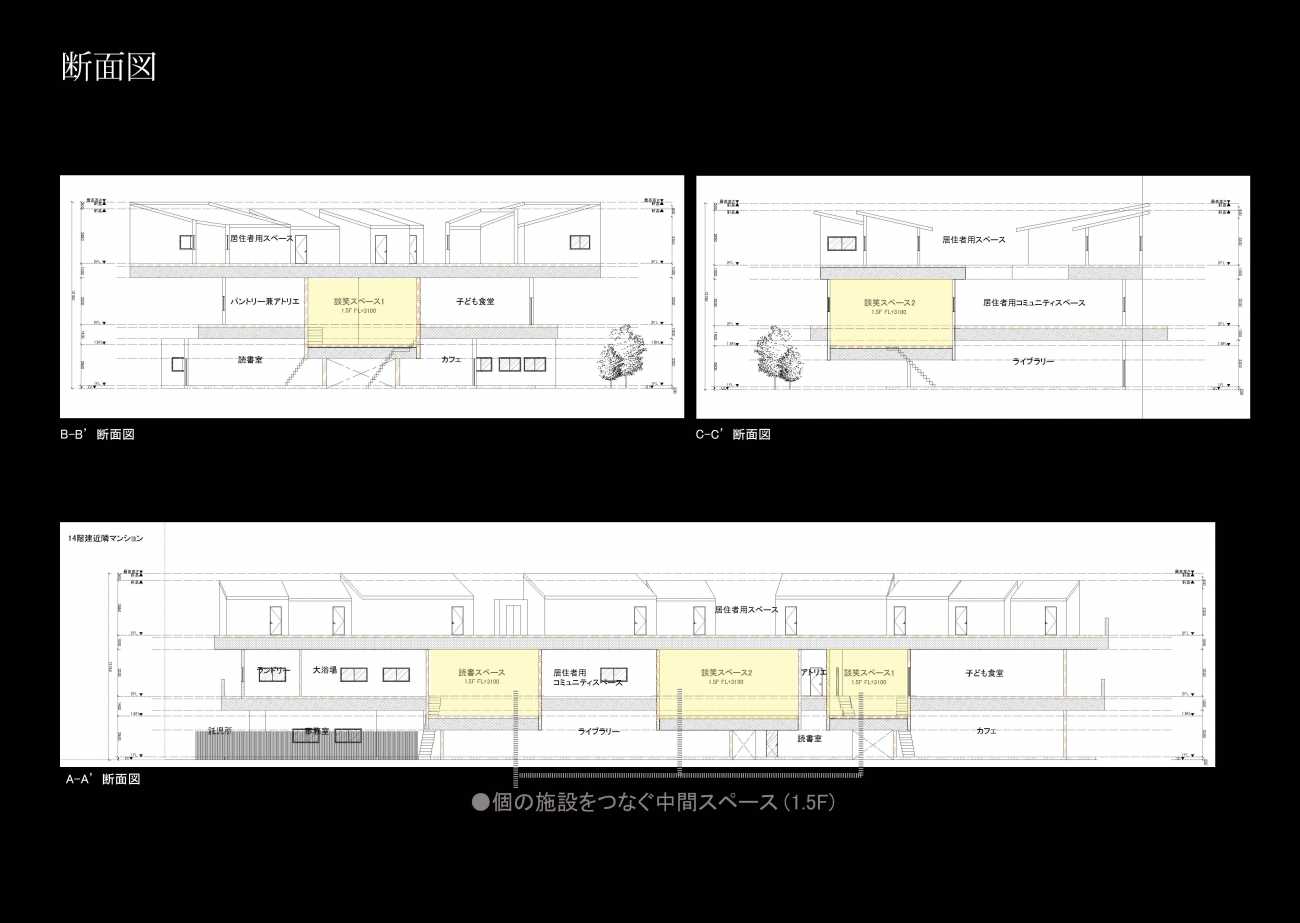
Task: Click 読書室 label in the B-B' section
Action: (250, 359)
